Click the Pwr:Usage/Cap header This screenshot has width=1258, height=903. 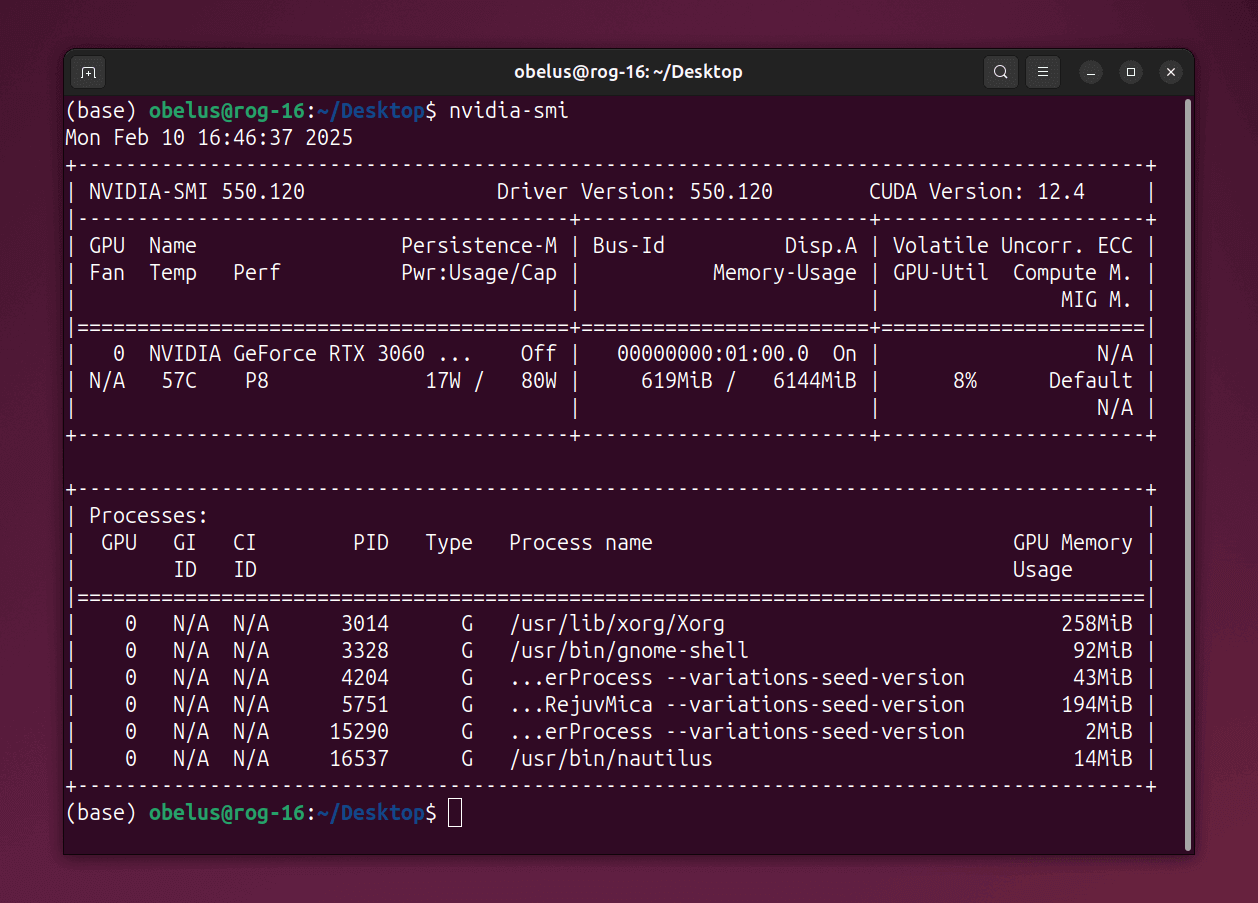pyautogui.click(x=479, y=273)
